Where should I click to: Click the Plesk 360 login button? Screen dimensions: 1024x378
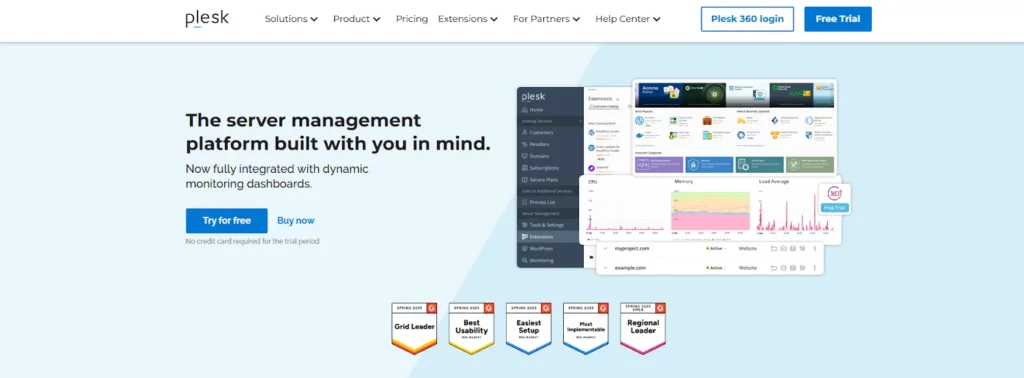tap(747, 19)
